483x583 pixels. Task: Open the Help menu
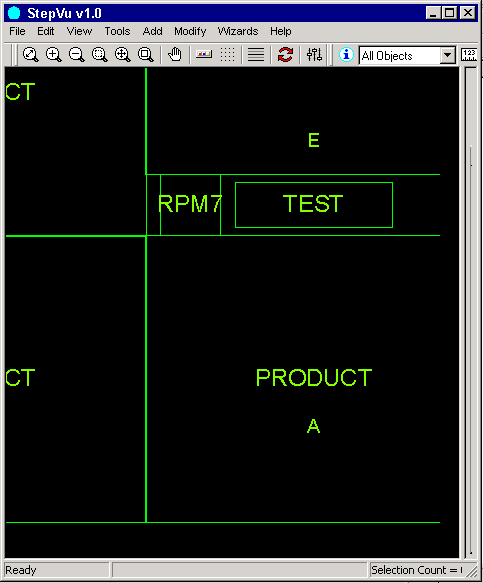tap(281, 31)
